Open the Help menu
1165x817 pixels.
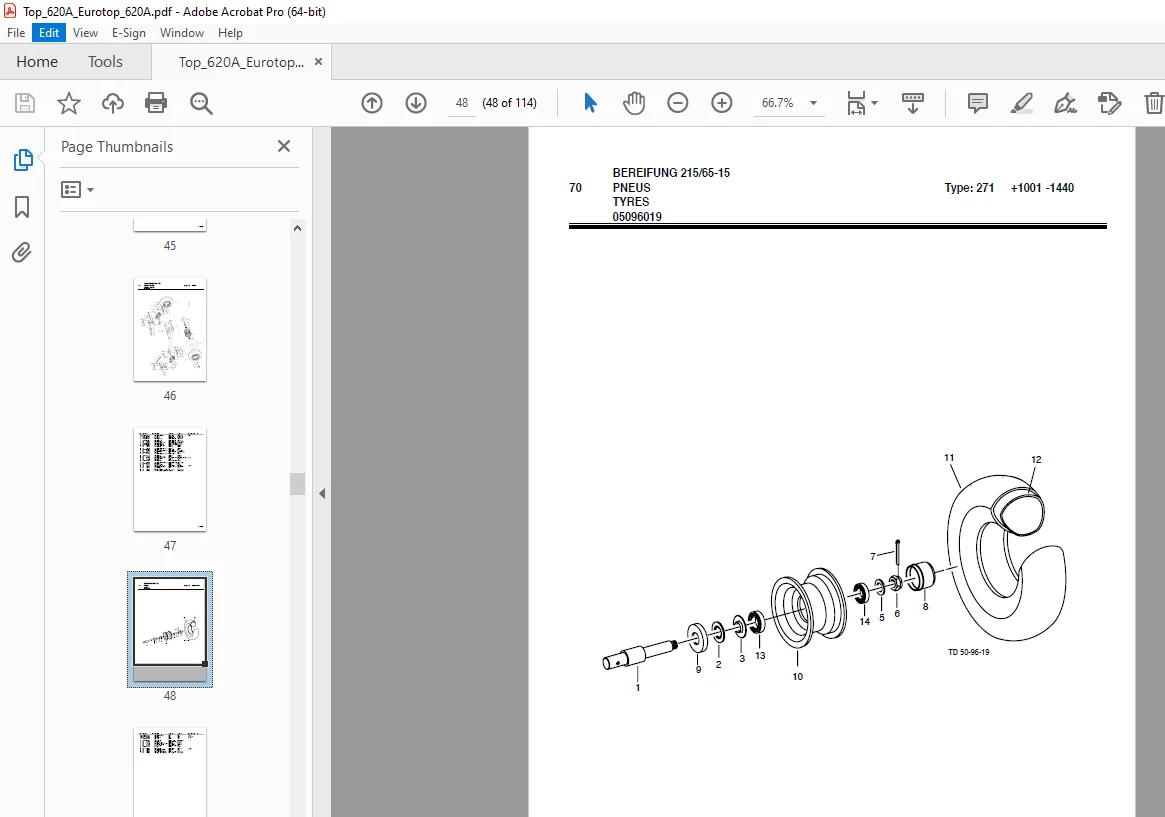[x=230, y=33]
